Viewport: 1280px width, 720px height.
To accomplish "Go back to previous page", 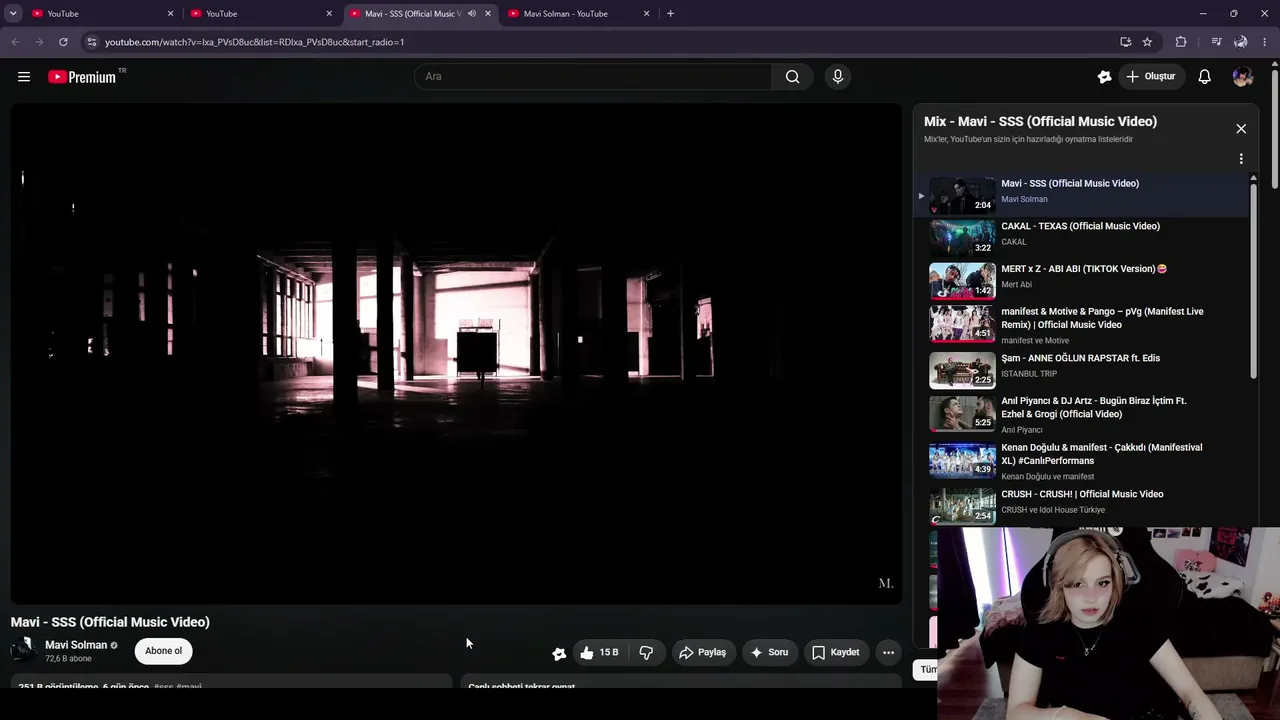I will point(15,42).
